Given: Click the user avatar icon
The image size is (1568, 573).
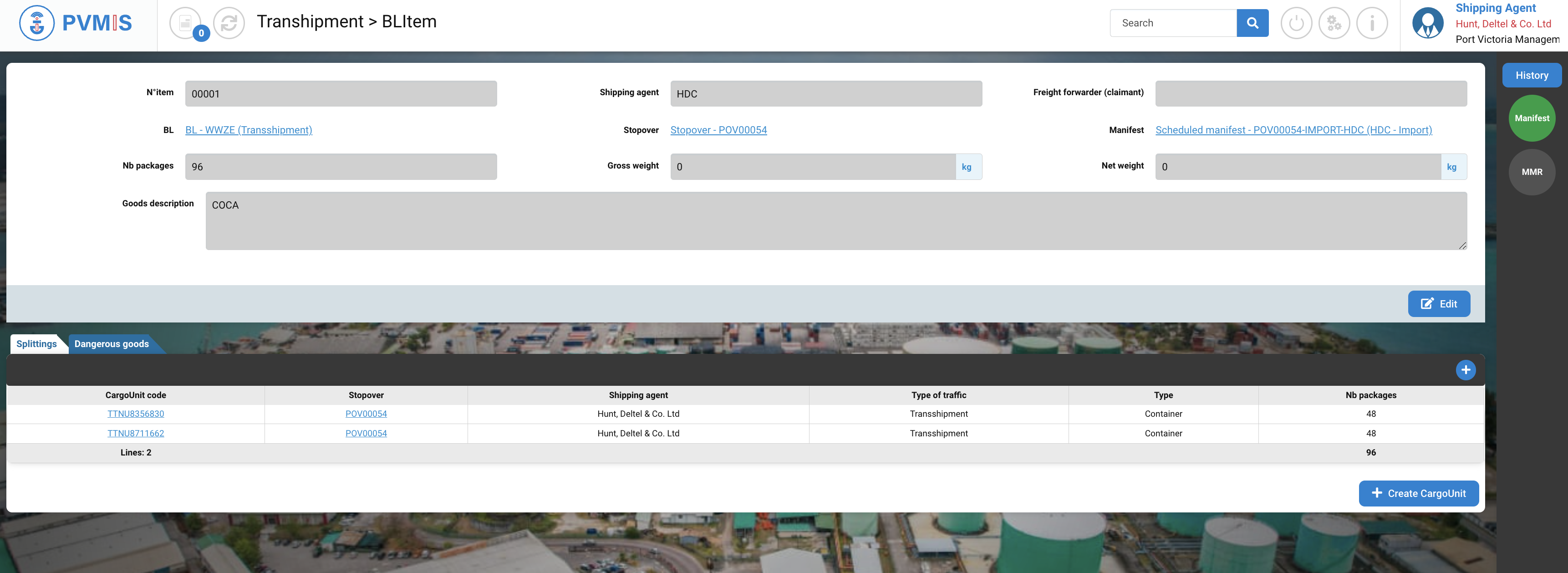Looking at the screenshot, I should tap(1427, 23).
